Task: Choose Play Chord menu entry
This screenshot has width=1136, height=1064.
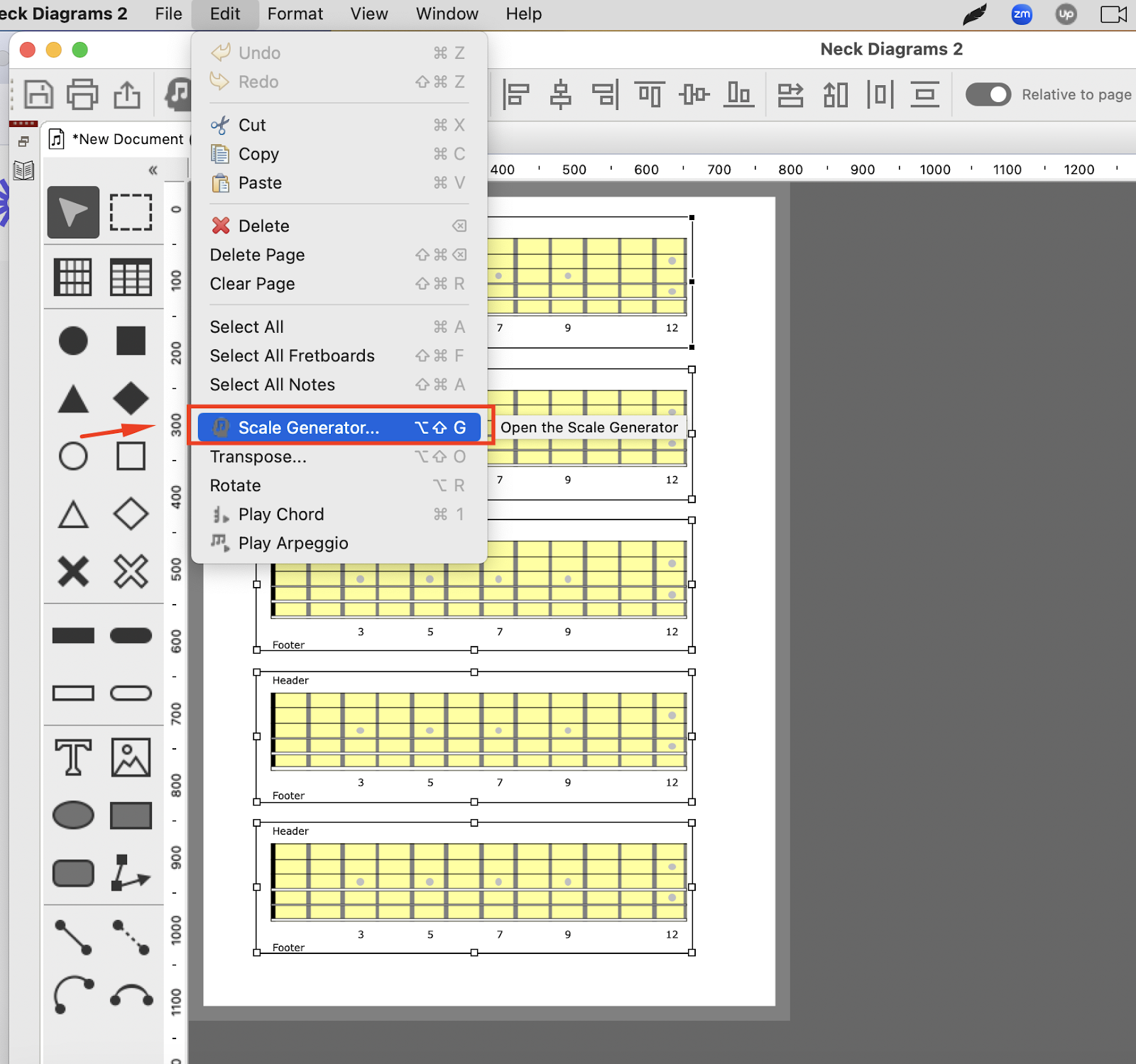Action: pos(339,514)
